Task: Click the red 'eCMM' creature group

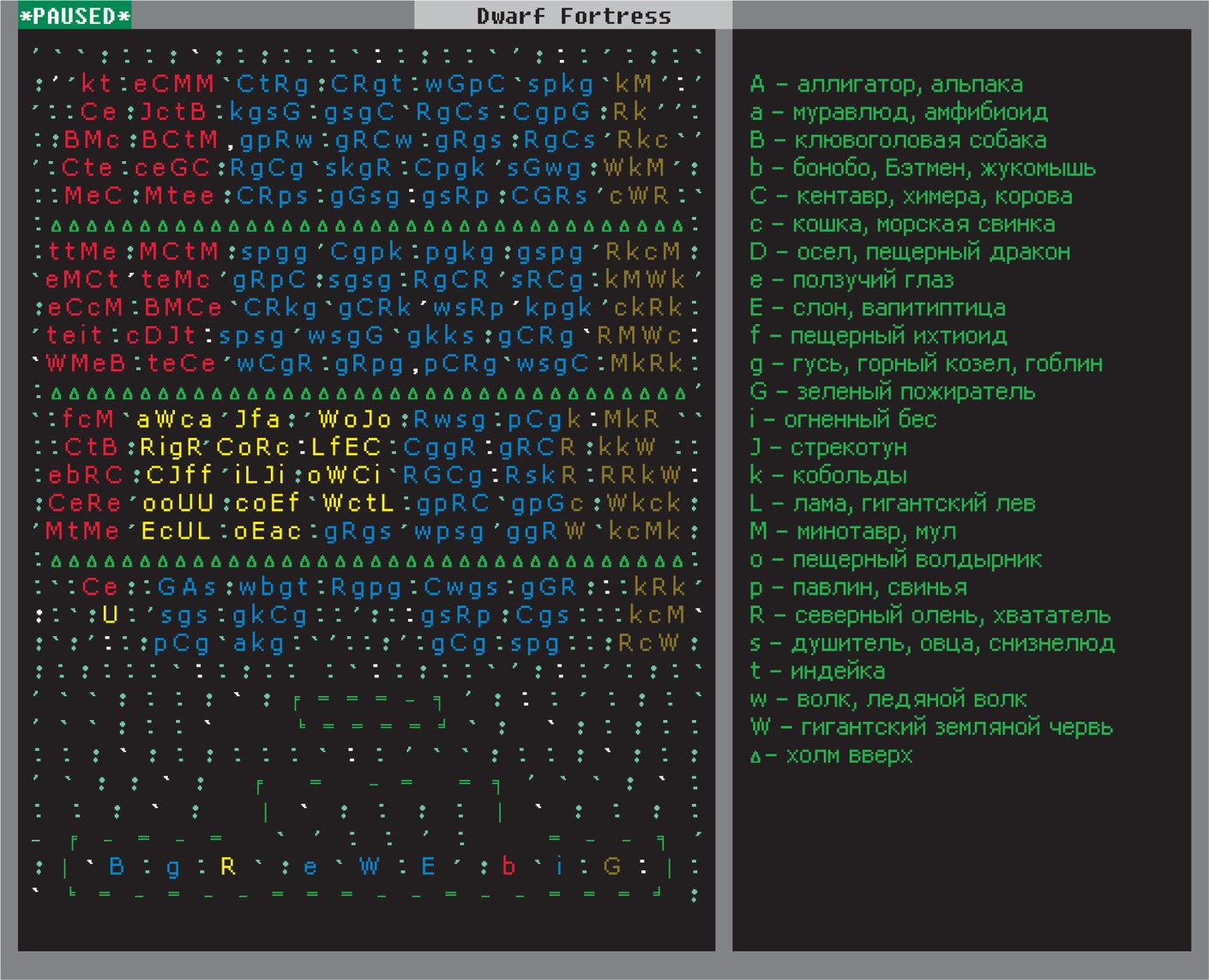Action: pos(174,84)
